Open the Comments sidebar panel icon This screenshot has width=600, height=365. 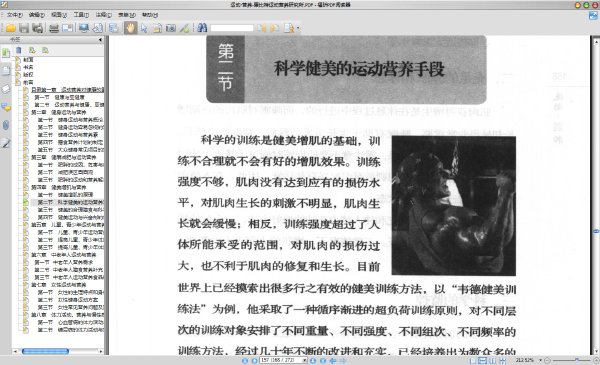tap(6, 108)
